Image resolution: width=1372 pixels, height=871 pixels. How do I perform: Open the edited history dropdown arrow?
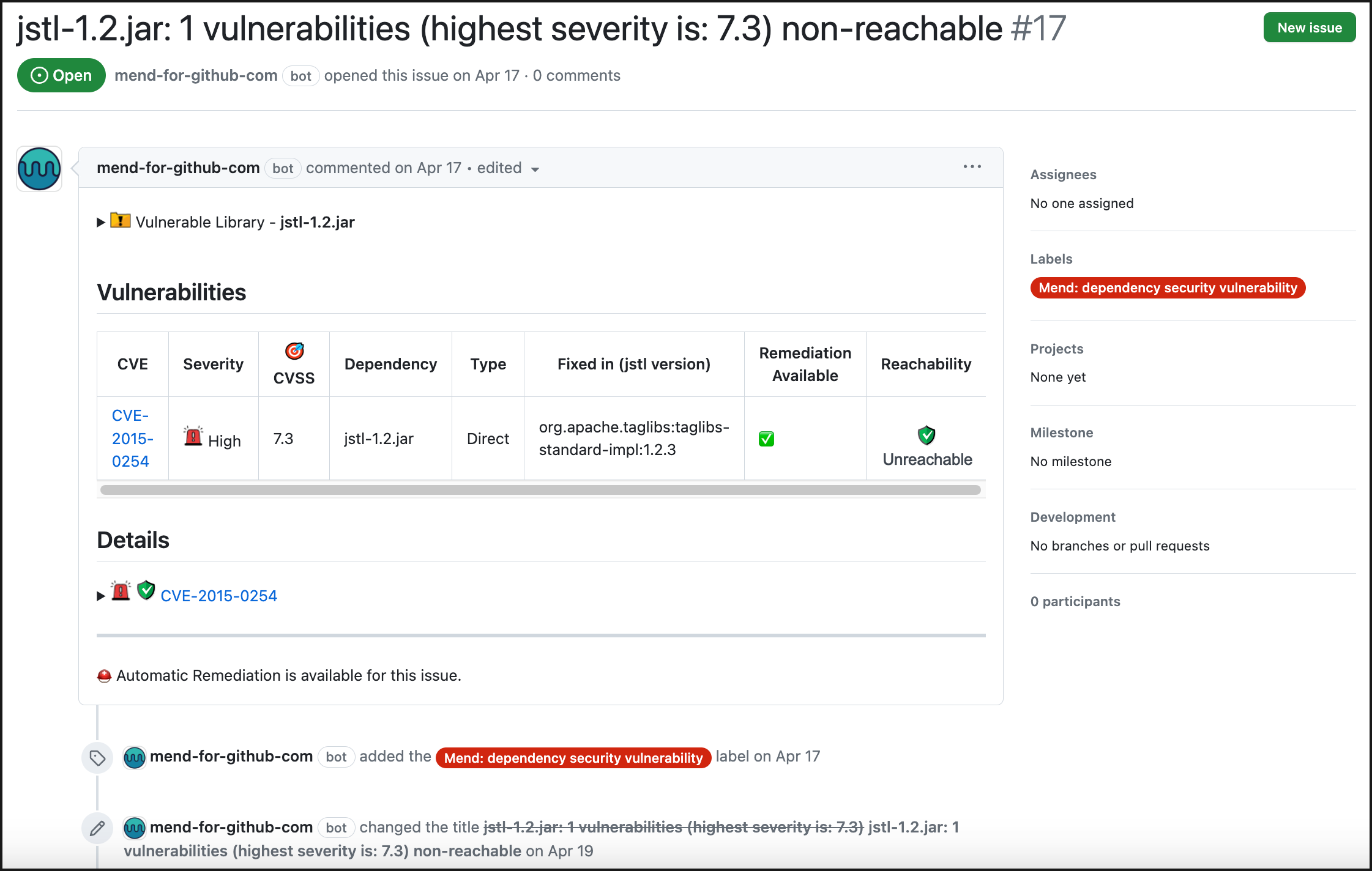535,169
